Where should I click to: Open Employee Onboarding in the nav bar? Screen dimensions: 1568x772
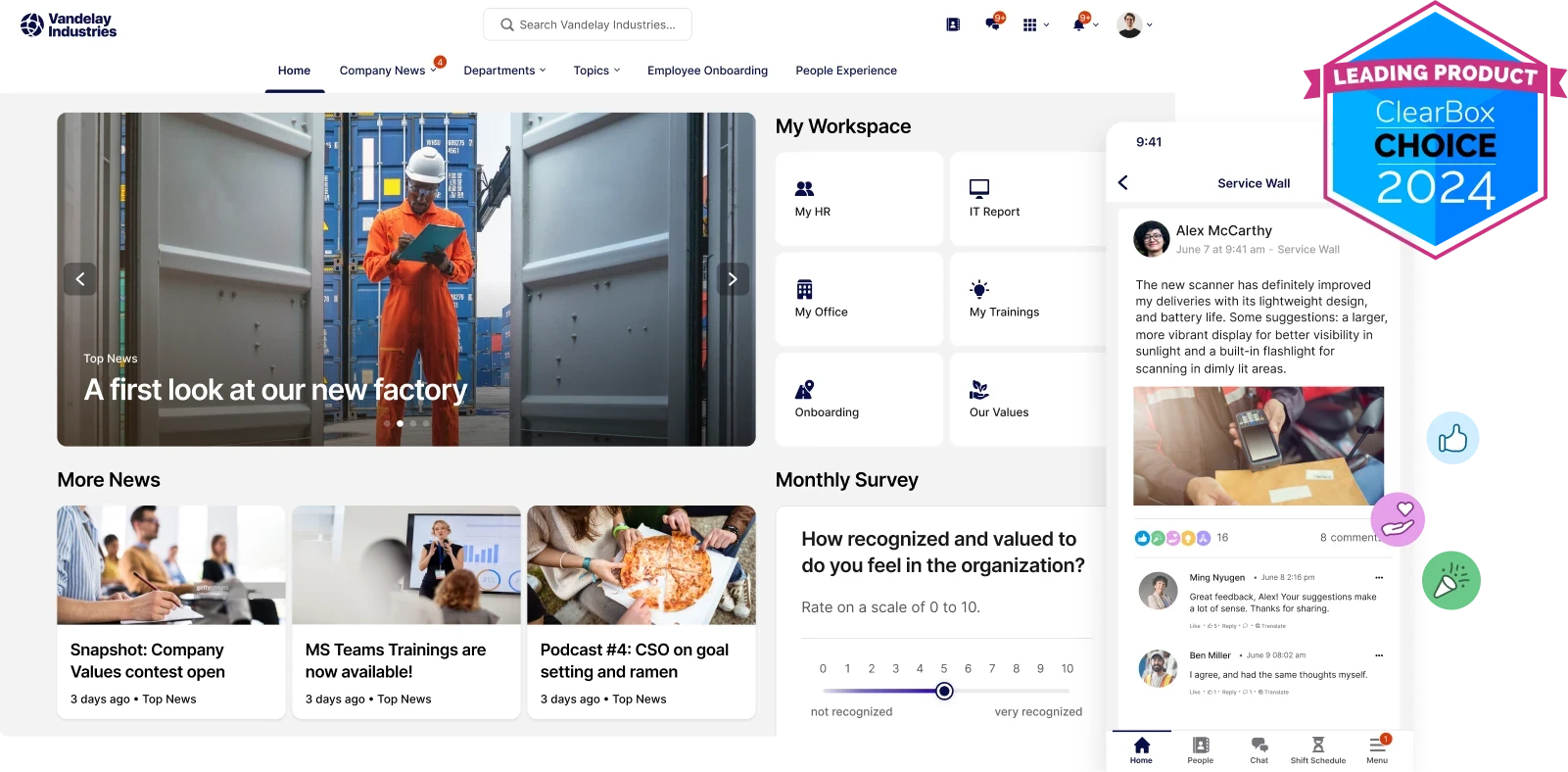point(707,71)
